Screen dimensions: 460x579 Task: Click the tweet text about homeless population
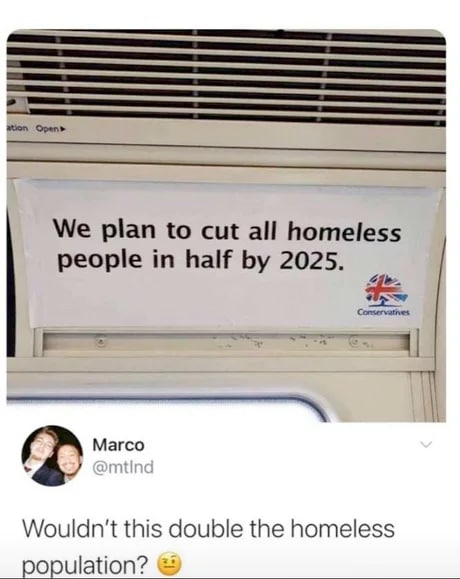[x=208, y=547]
